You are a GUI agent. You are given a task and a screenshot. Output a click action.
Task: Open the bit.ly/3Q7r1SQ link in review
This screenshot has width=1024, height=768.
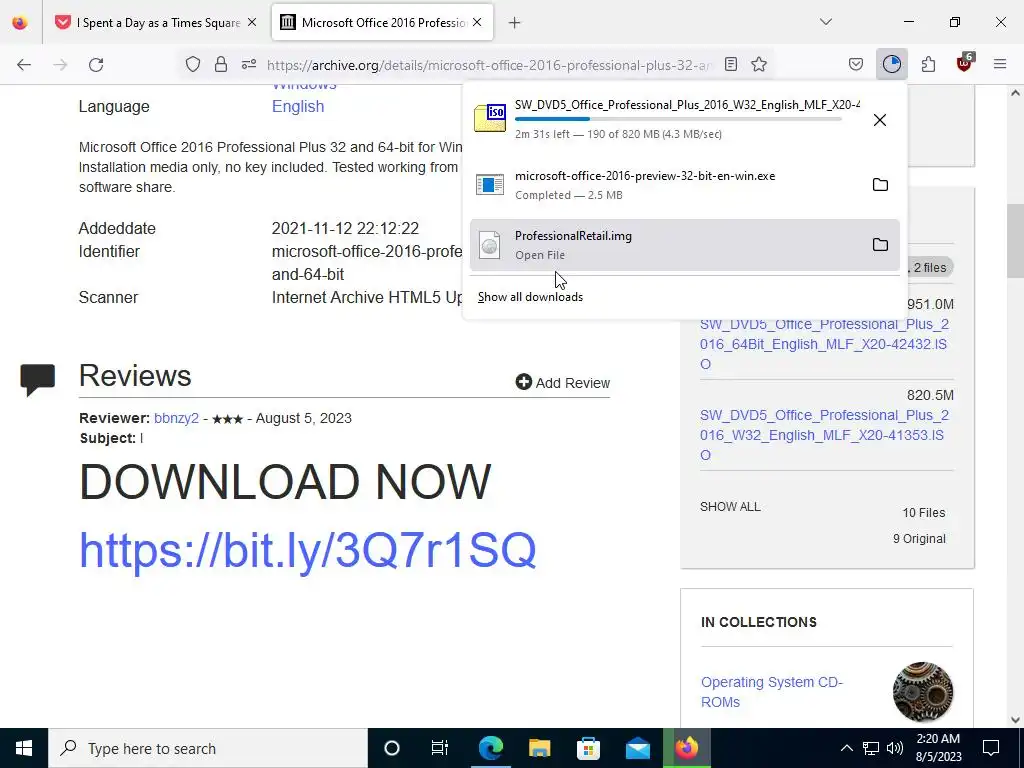tap(308, 551)
